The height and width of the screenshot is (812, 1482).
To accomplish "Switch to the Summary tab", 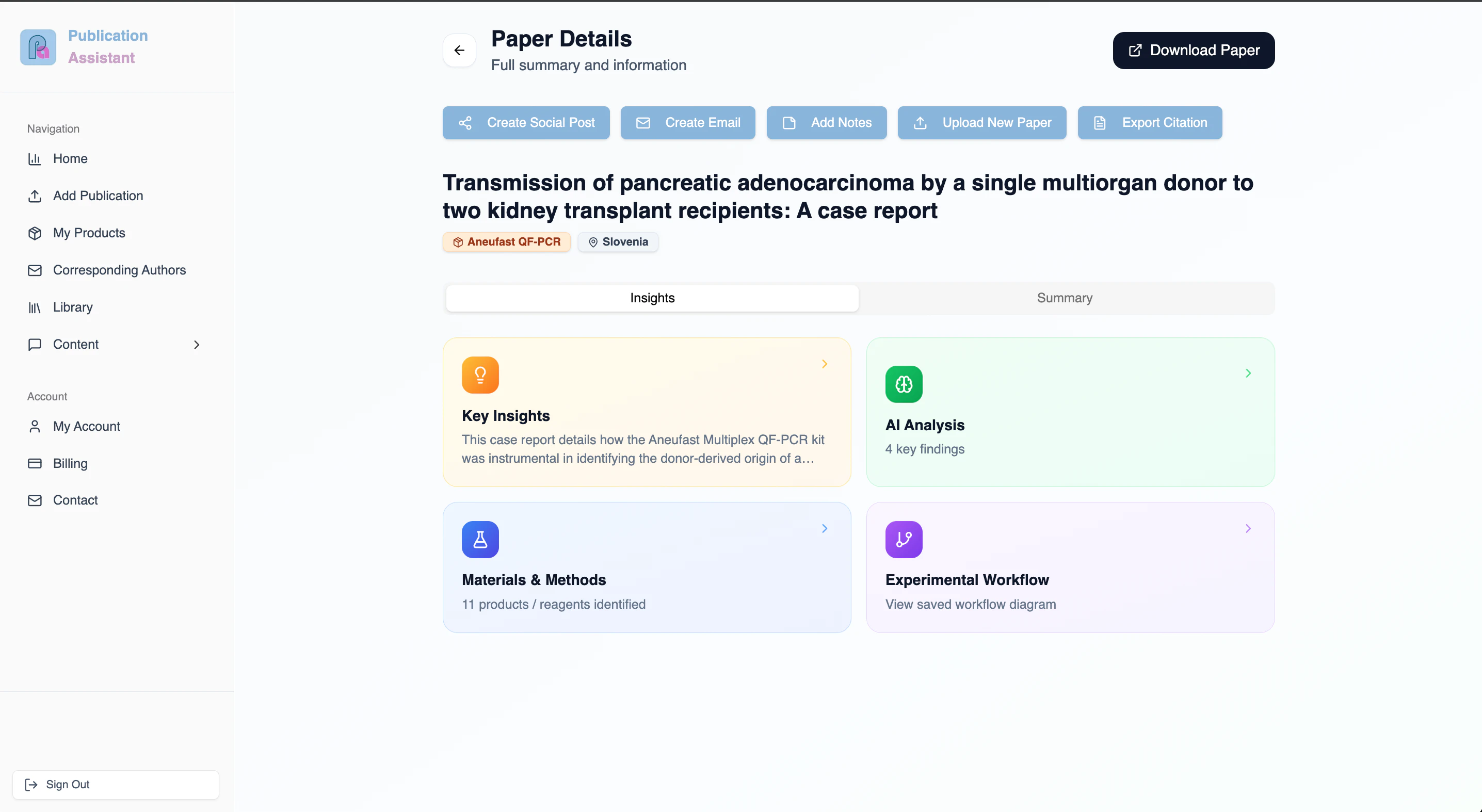I will 1065,298.
